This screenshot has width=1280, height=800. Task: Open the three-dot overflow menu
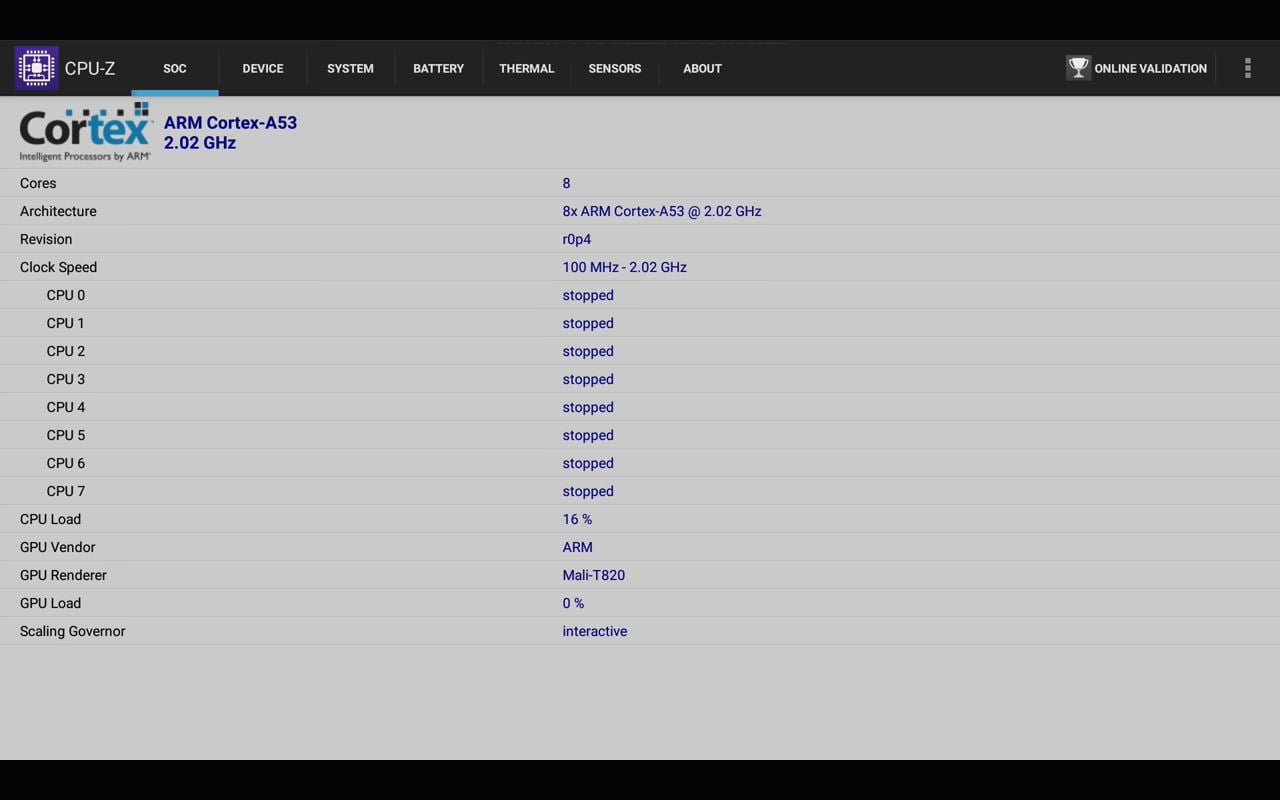[x=1247, y=68]
